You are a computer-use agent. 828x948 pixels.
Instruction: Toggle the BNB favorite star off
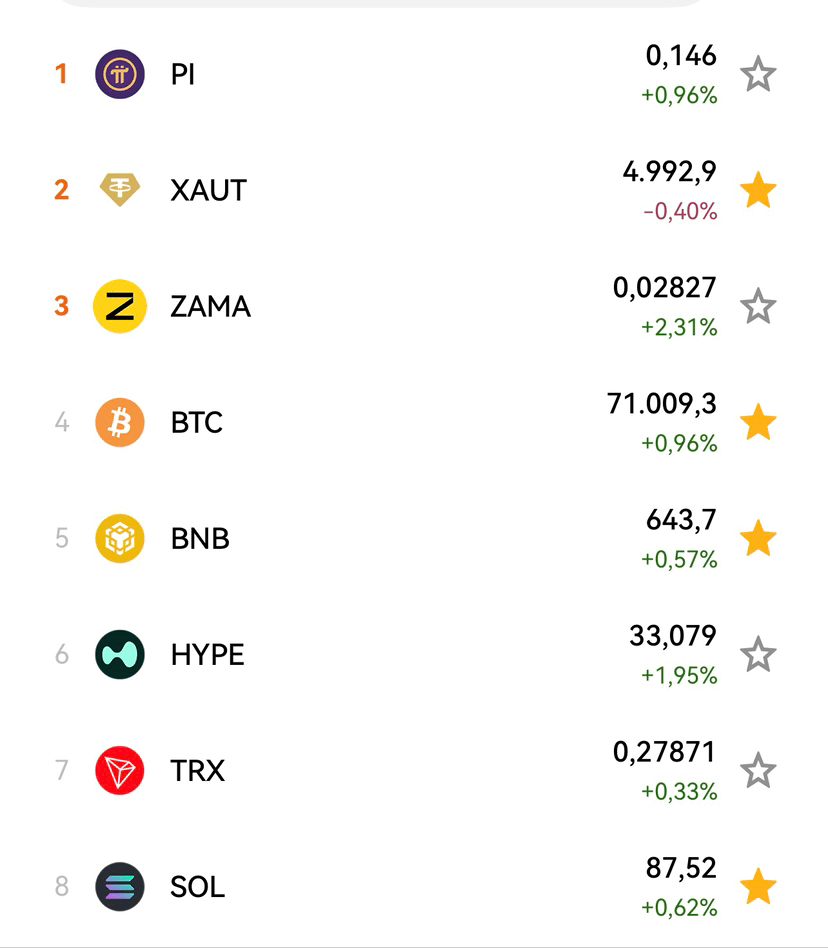[758, 538]
